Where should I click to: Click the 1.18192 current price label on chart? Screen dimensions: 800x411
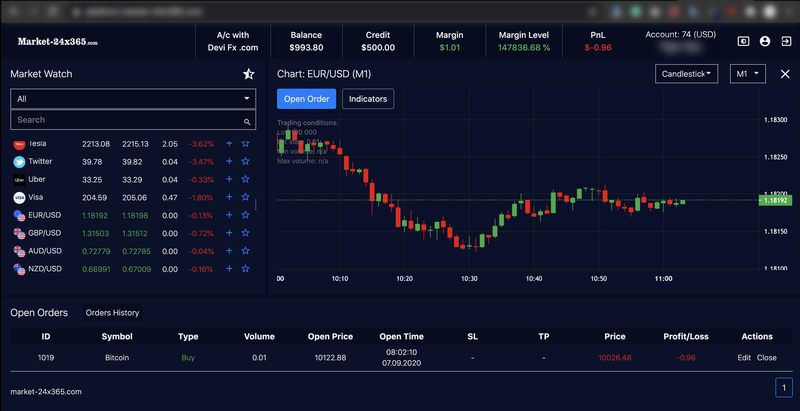pos(776,201)
